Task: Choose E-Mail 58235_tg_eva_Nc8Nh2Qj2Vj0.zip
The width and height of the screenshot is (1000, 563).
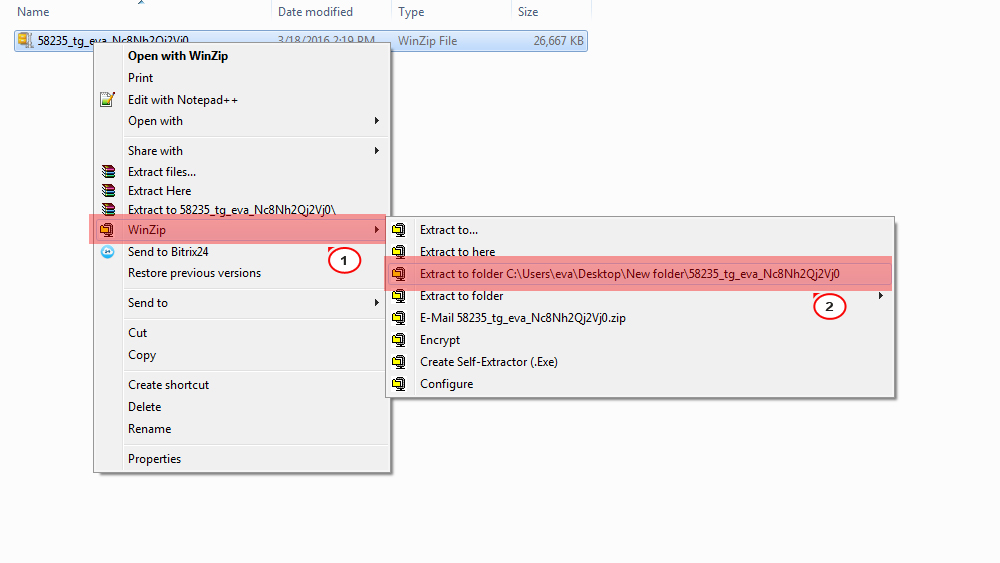Action: (x=640, y=318)
